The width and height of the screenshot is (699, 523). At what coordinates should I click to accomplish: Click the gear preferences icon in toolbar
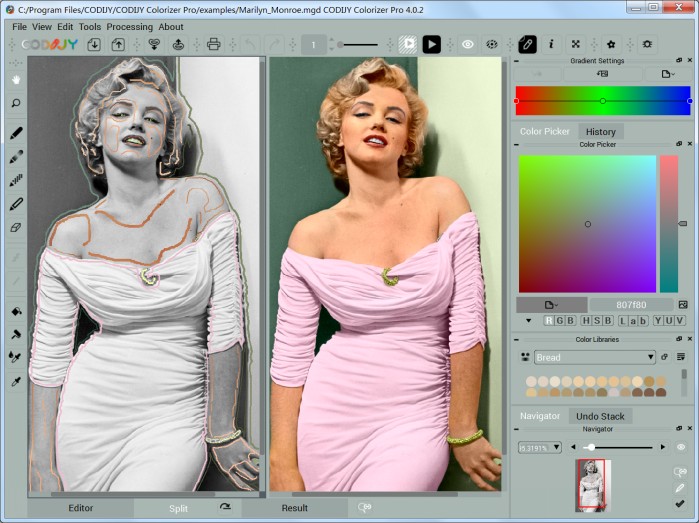coord(647,44)
